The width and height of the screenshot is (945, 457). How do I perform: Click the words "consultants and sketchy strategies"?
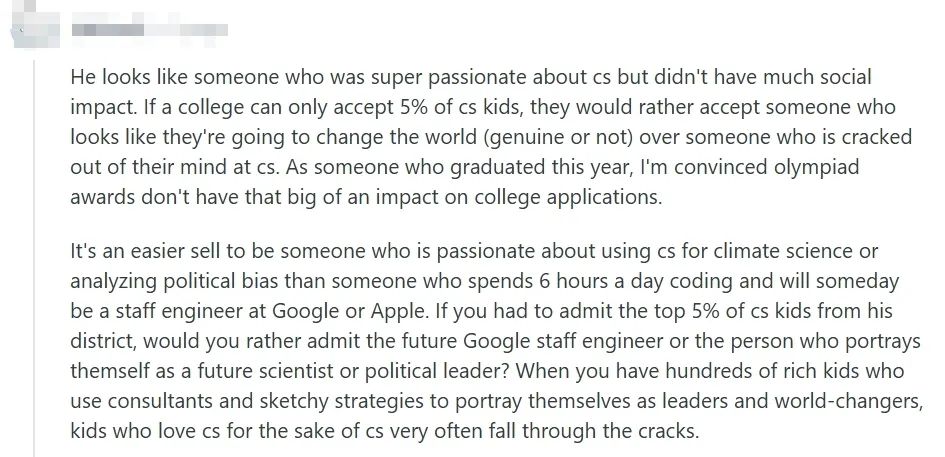(278, 402)
